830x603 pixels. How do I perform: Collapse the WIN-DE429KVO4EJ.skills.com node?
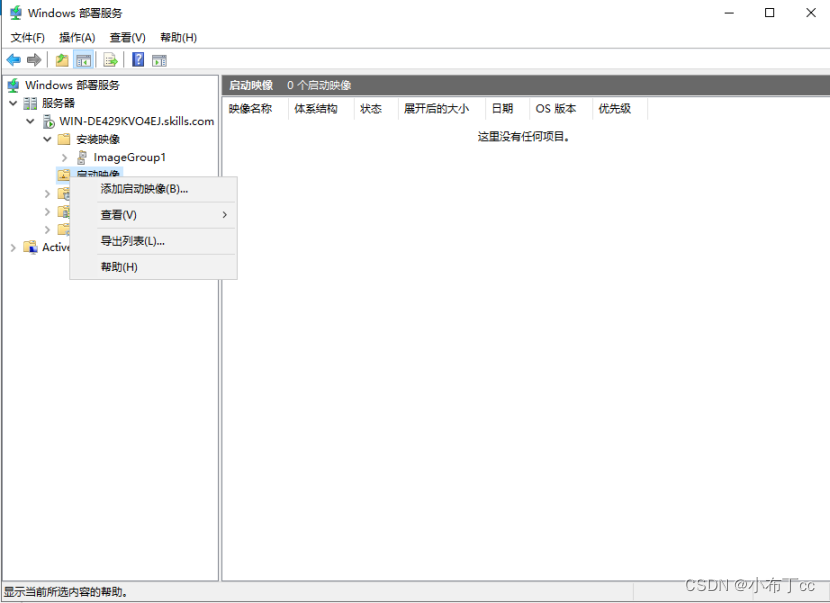[30, 121]
